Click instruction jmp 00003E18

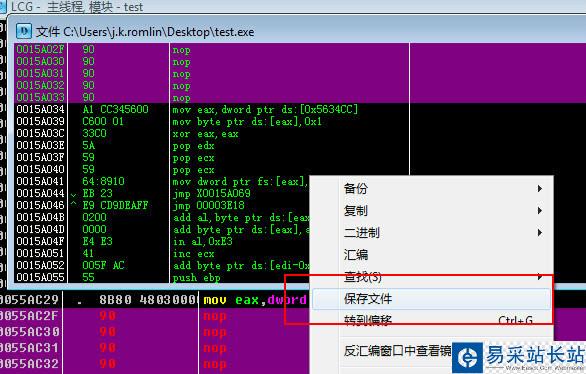click(209, 205)
